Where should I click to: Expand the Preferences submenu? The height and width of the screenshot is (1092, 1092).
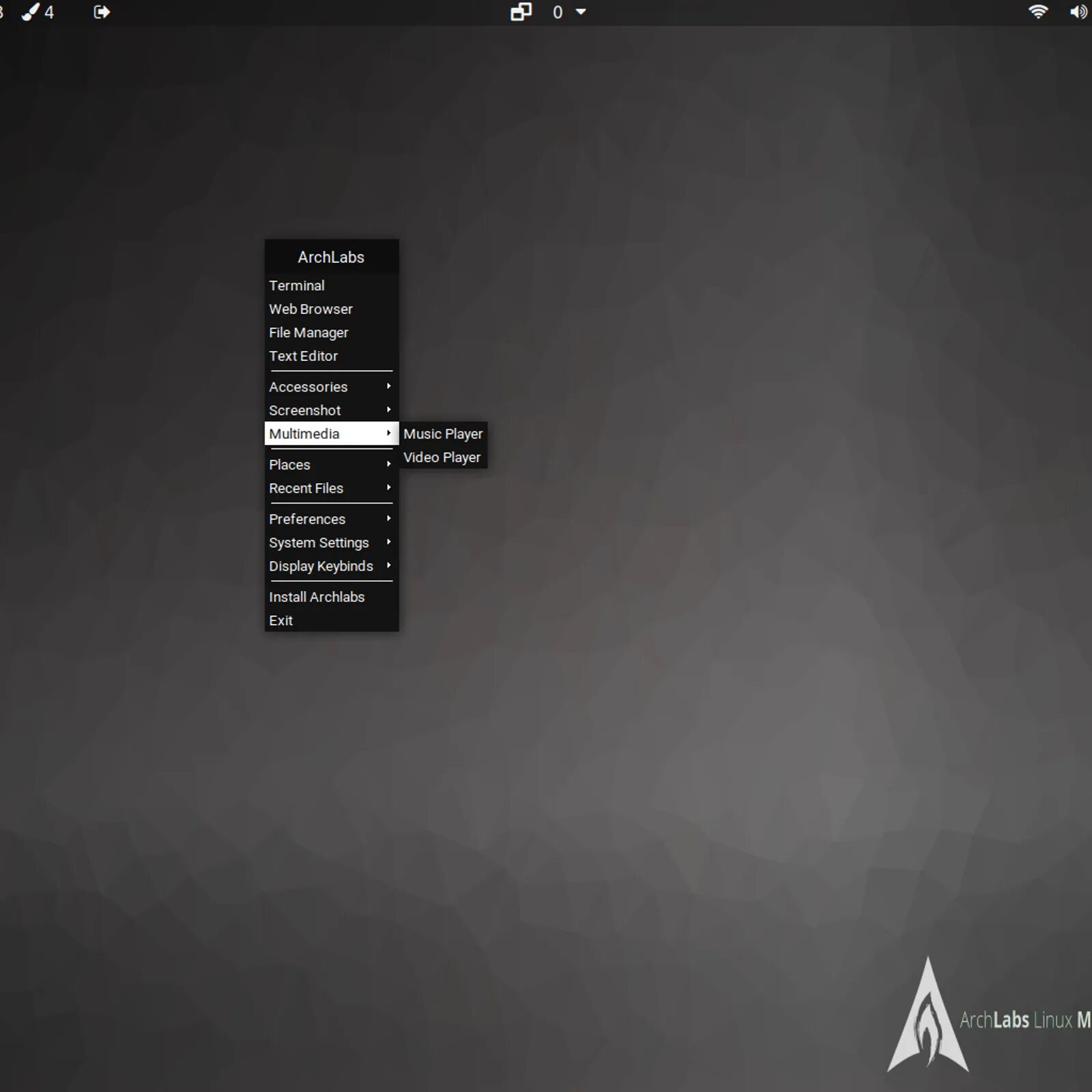[x=332, y=519]
